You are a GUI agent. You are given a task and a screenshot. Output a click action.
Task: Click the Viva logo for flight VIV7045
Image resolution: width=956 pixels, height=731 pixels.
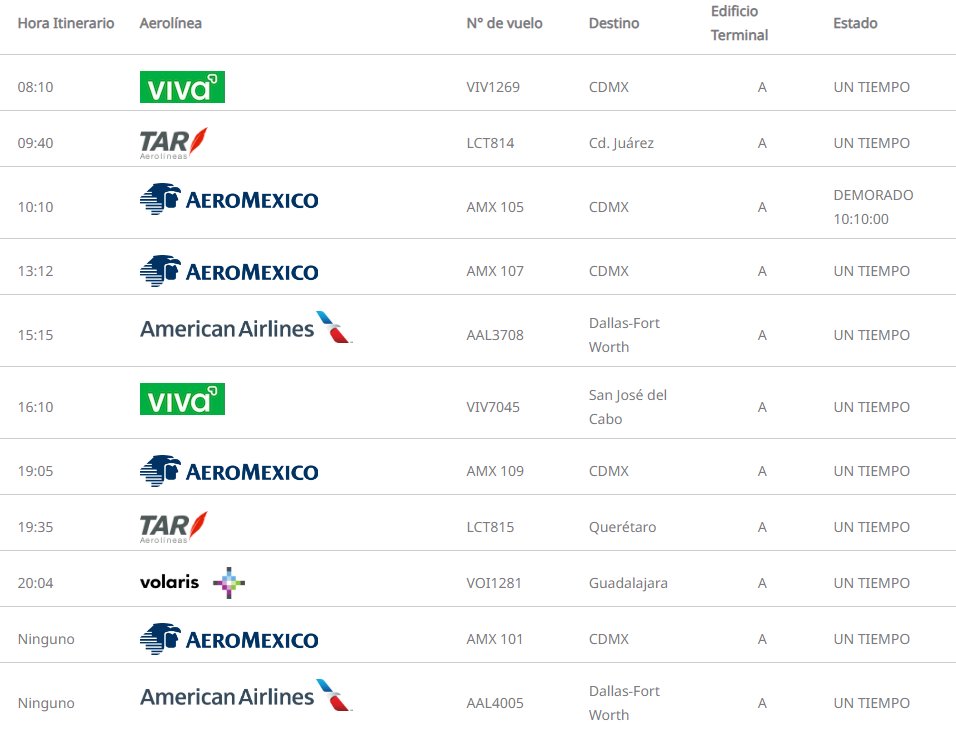182,399
